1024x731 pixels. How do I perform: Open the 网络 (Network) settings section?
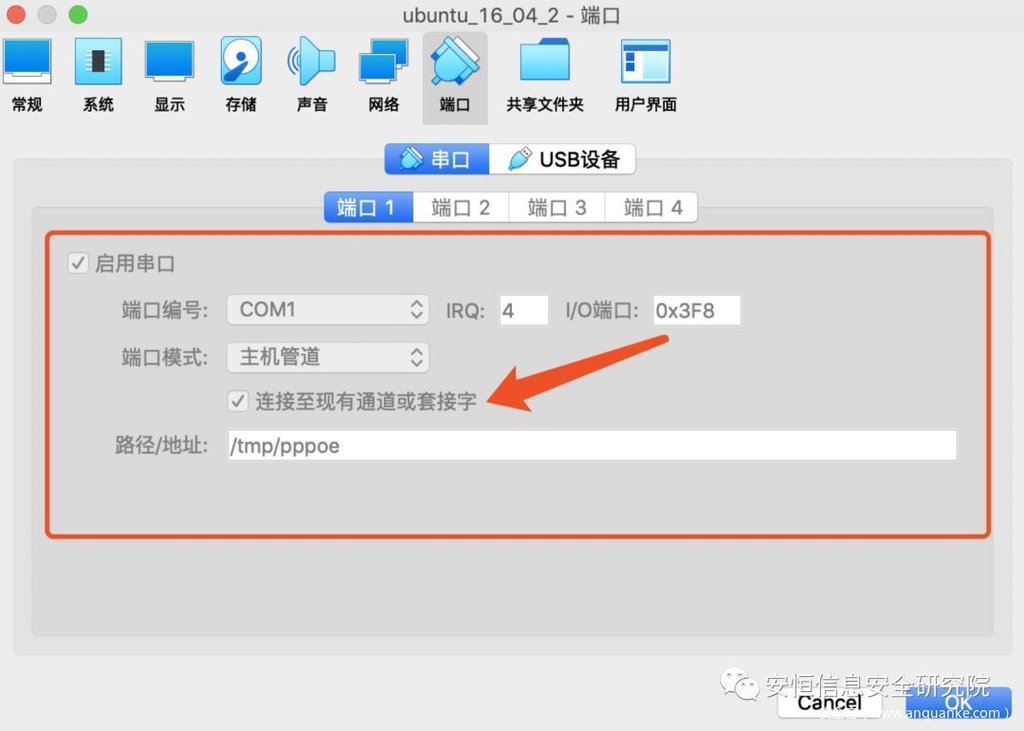point(383,75)
